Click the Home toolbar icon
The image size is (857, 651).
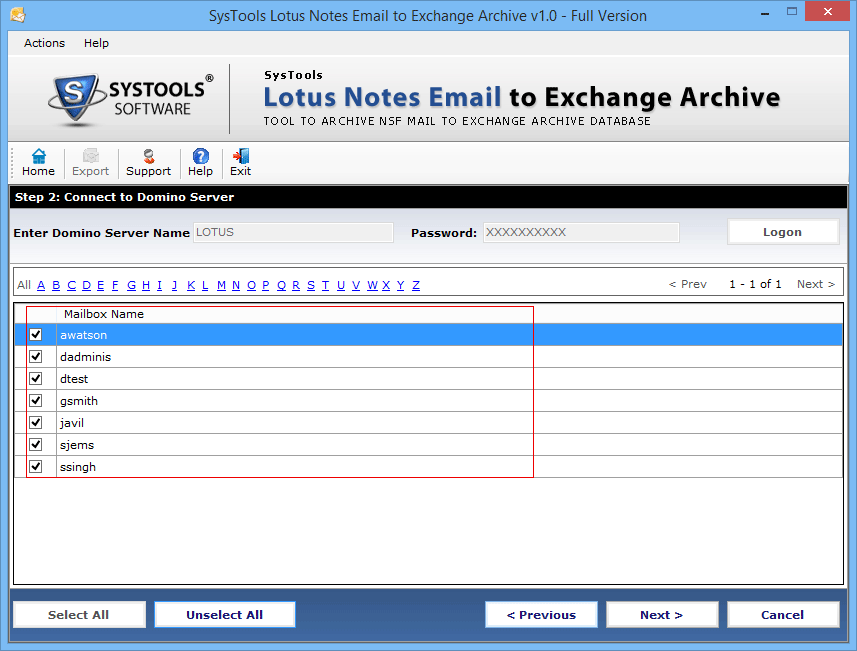[x=38, y=161]
